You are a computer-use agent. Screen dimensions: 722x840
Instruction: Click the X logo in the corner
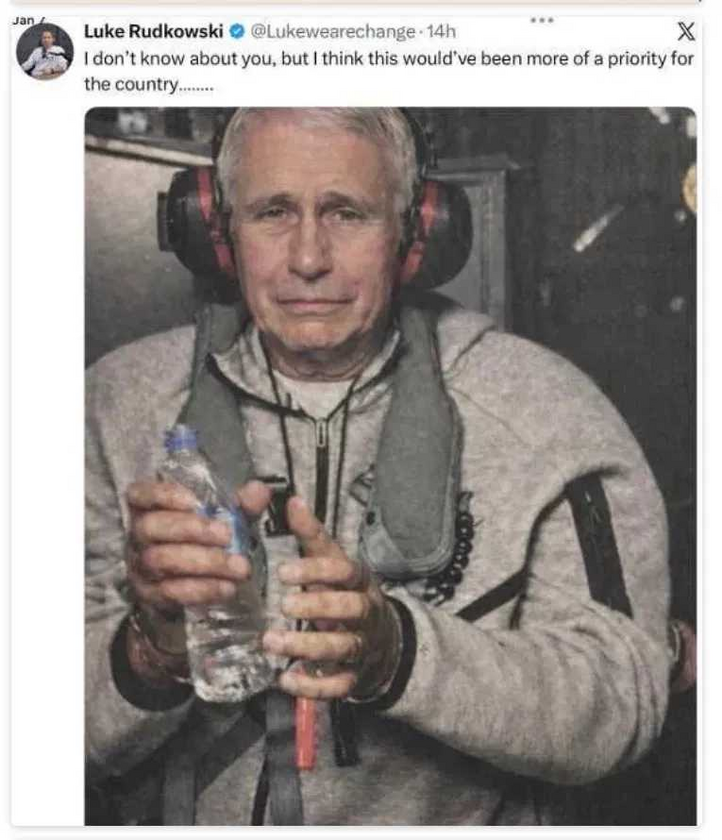[686, 30]
